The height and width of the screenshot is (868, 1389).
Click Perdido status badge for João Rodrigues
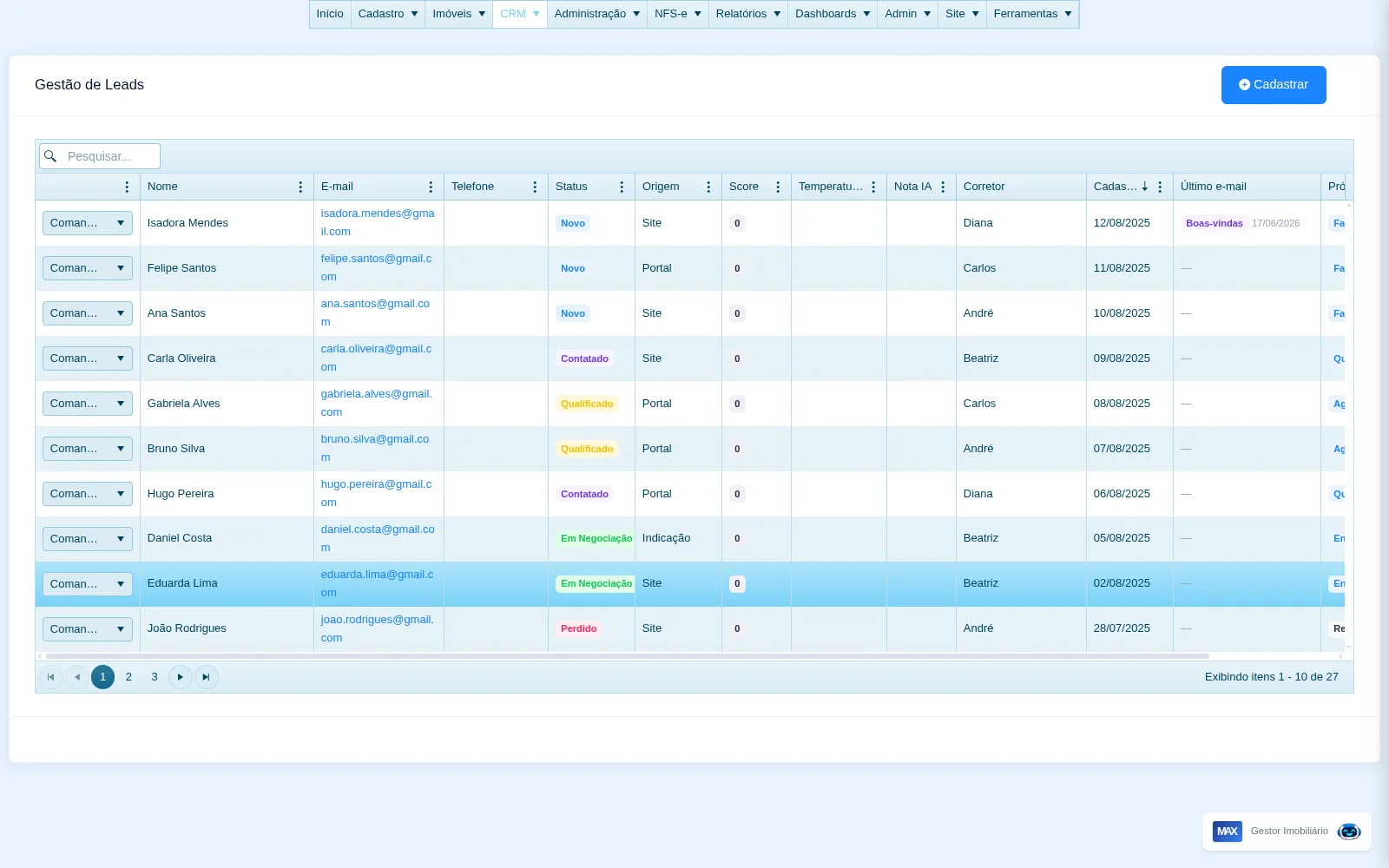tap(578, 628)
